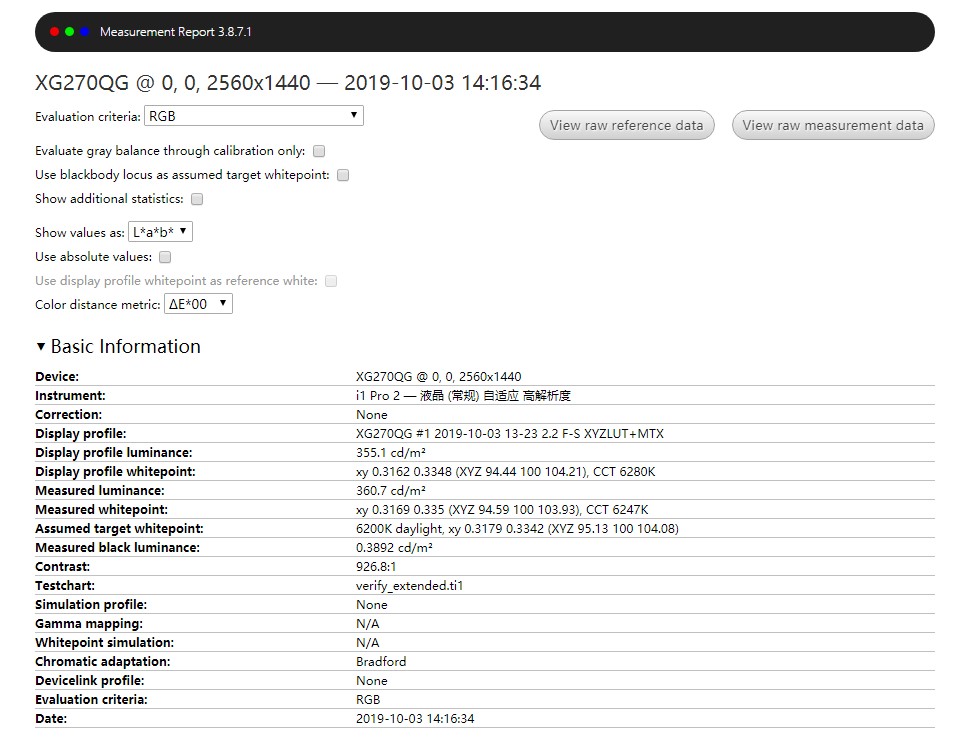Select L*a*b* in the values selector

(x=160, y=231)
